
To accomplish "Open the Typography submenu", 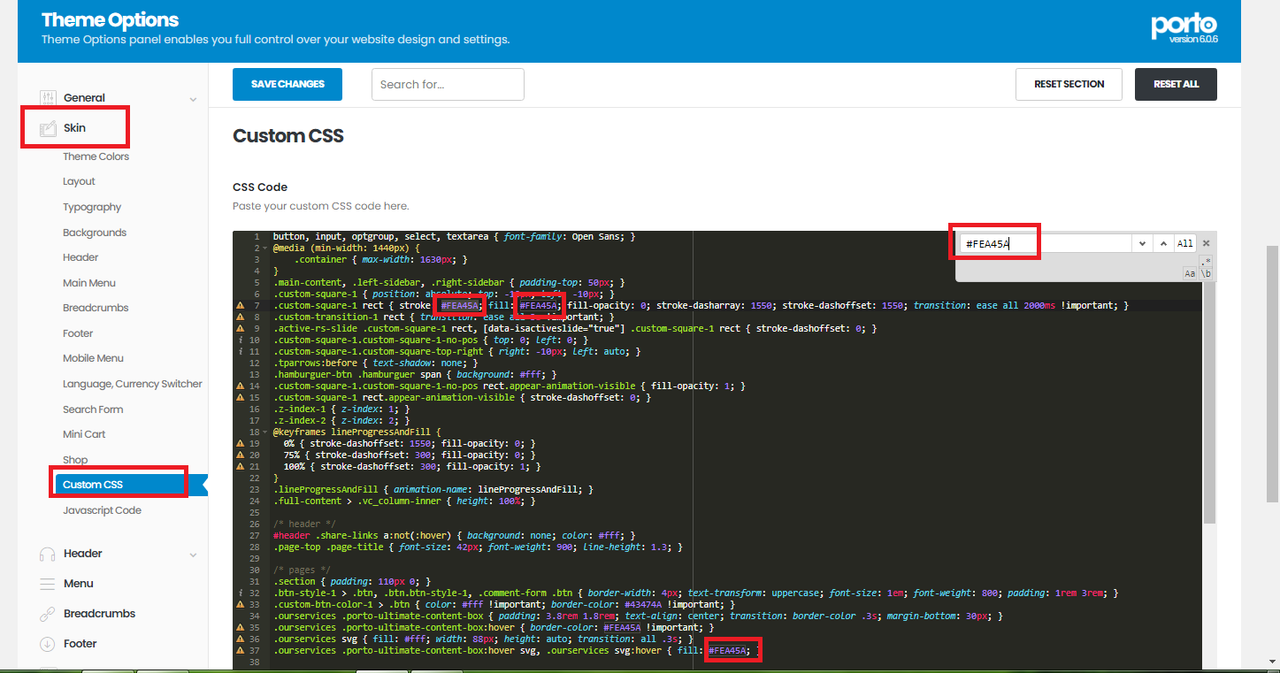I will (92, 208).
